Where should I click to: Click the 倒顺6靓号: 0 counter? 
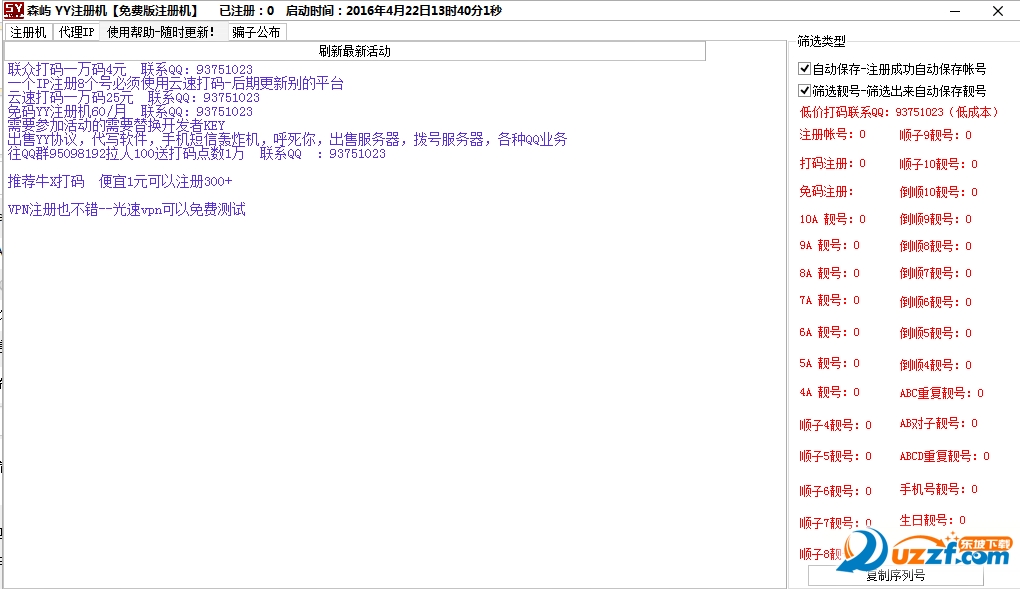point(935,302)
